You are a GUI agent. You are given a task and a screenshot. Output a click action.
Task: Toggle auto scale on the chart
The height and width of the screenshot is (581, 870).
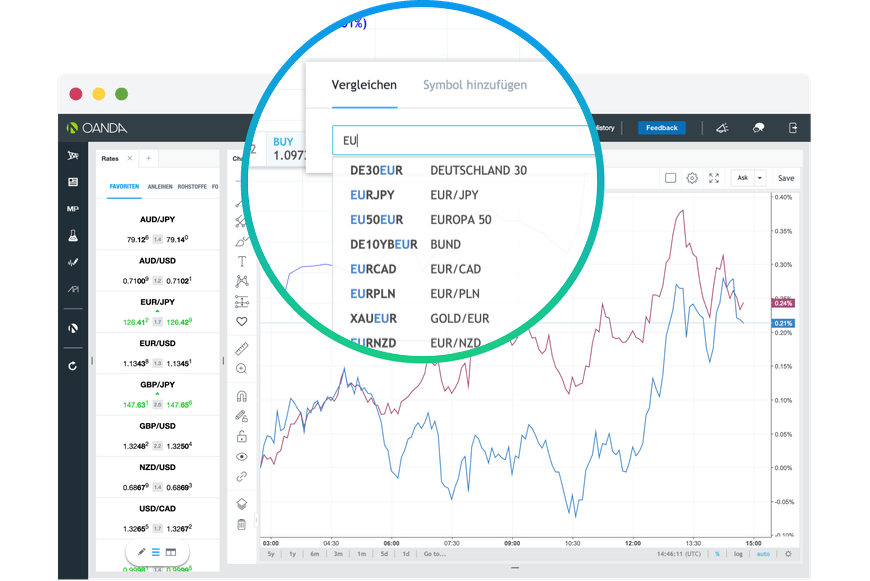click(x=763, y=553)
